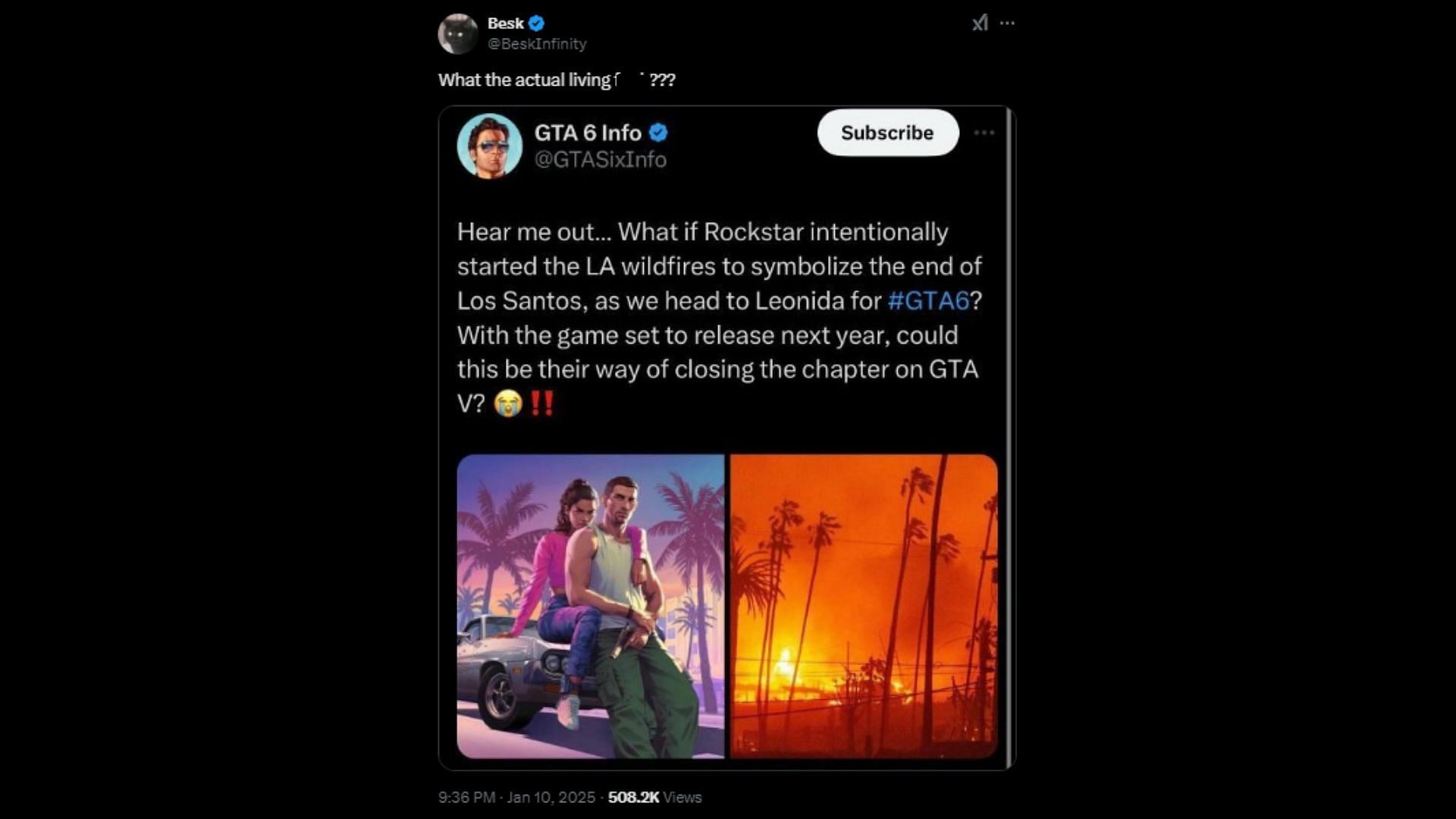The width and height of the screenshot is (1456, 819).
Task: Open the 9:36 PM Jan 10, 2025 timestamp
Action: point(516,797)
